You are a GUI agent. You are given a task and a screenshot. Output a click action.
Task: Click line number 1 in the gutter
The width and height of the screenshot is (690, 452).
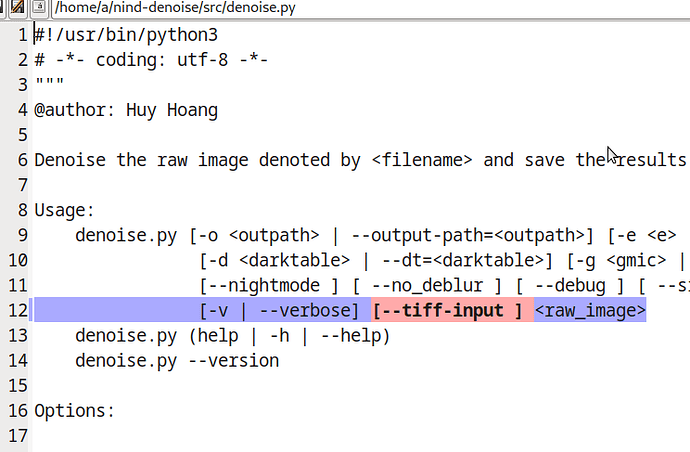pyautogui.click(x=22, y=34)
